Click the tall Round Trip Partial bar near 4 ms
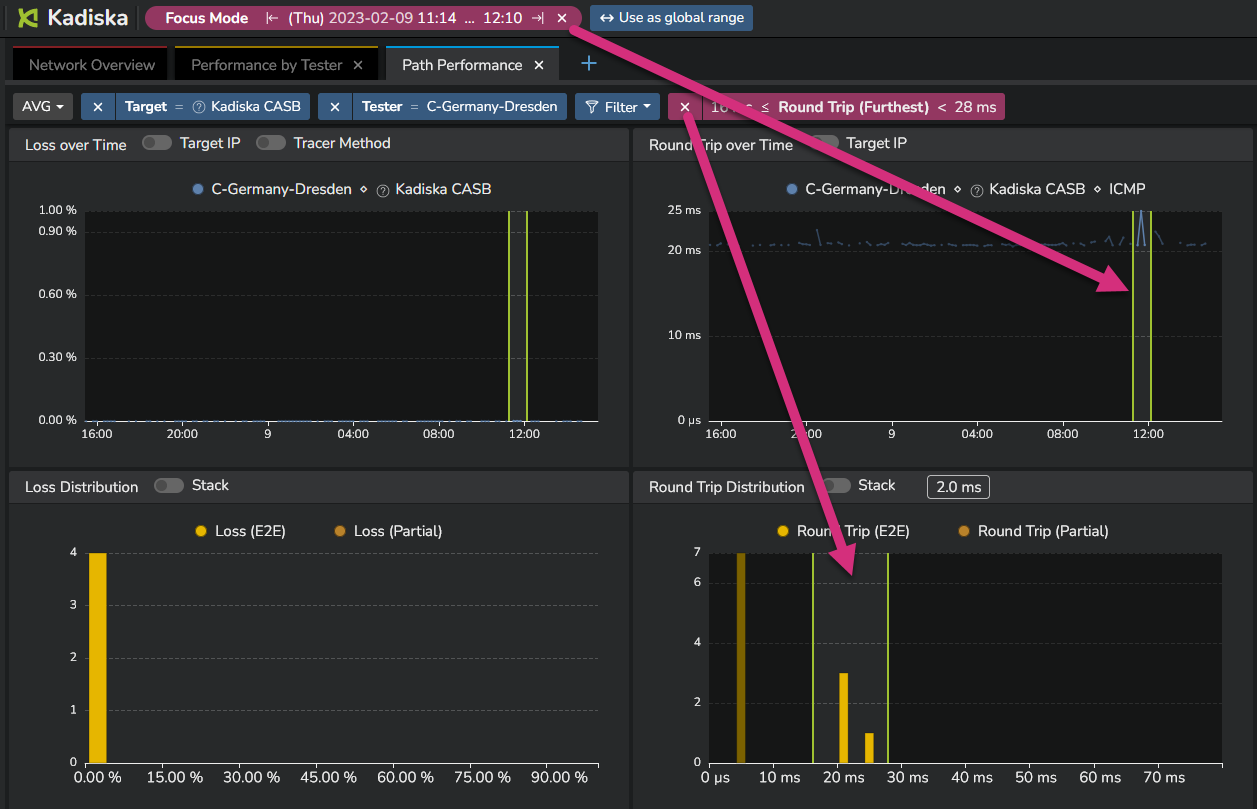This screenshot has height=809, width=1257. click(741, 657)
